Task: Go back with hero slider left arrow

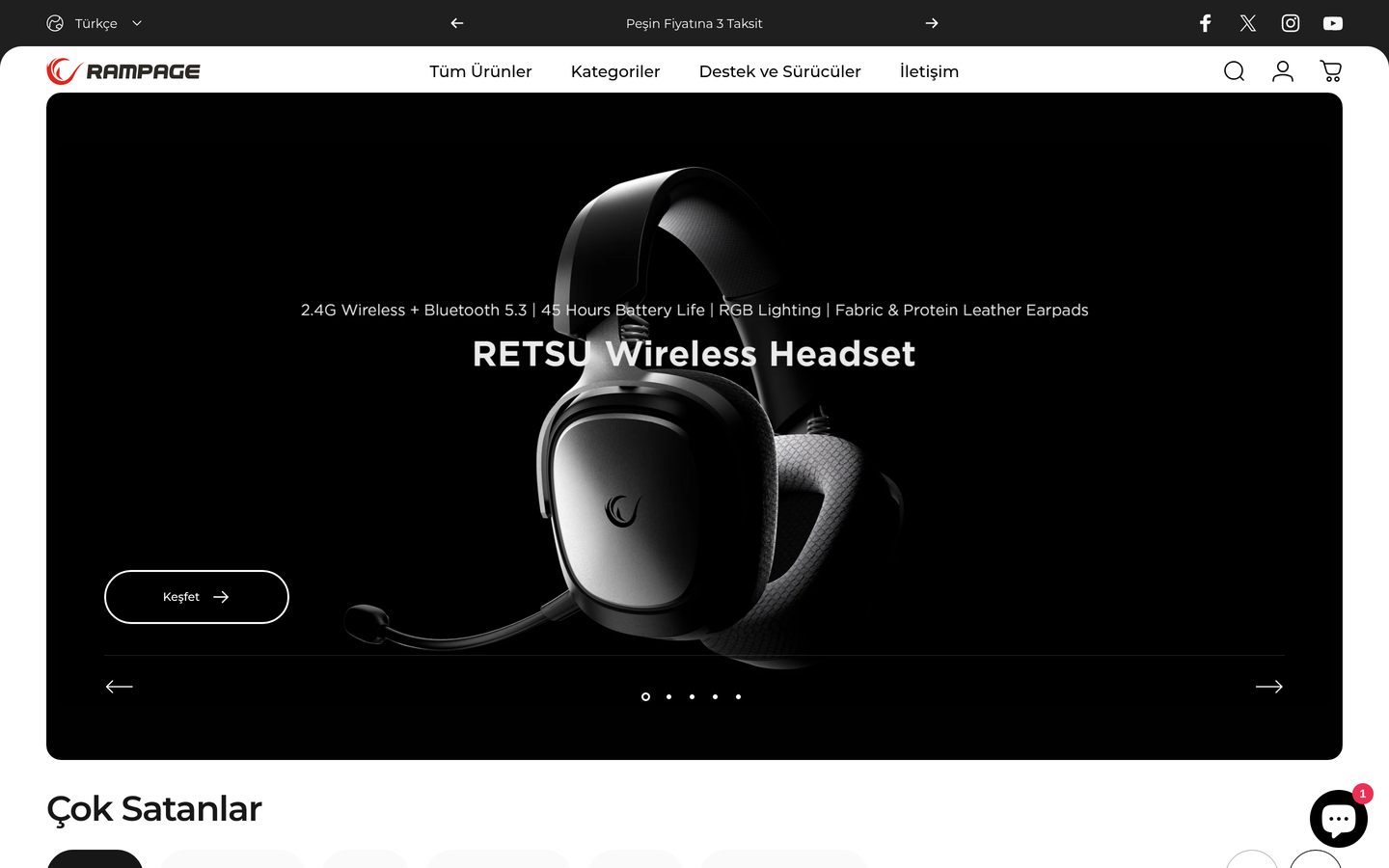Action: pos(120,687)
